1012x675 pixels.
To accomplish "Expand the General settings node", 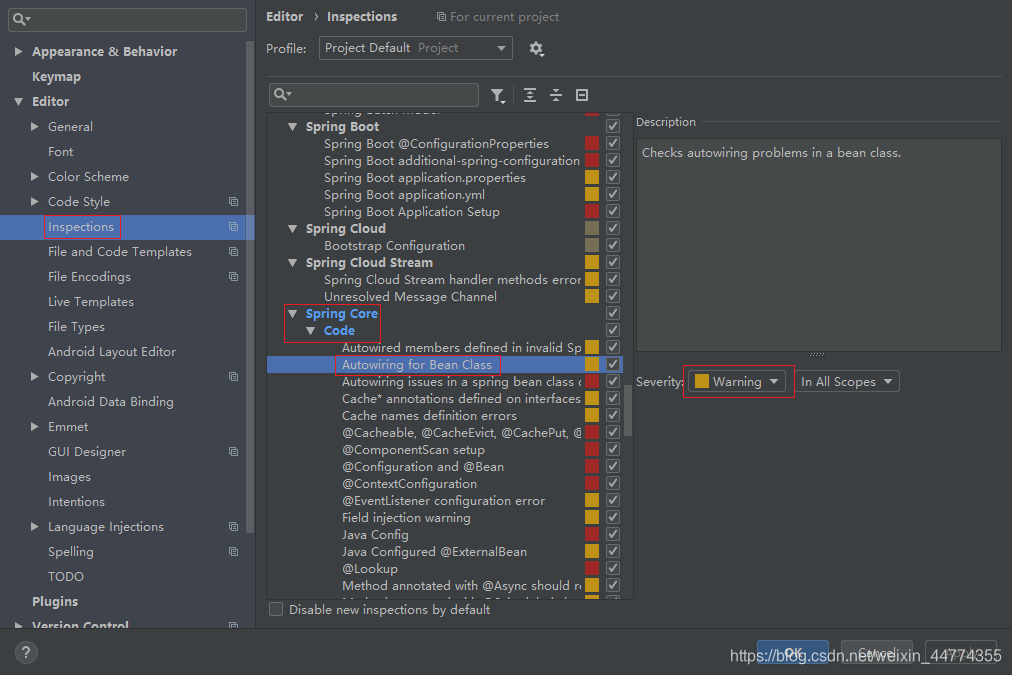I will (x=35, y=127).
